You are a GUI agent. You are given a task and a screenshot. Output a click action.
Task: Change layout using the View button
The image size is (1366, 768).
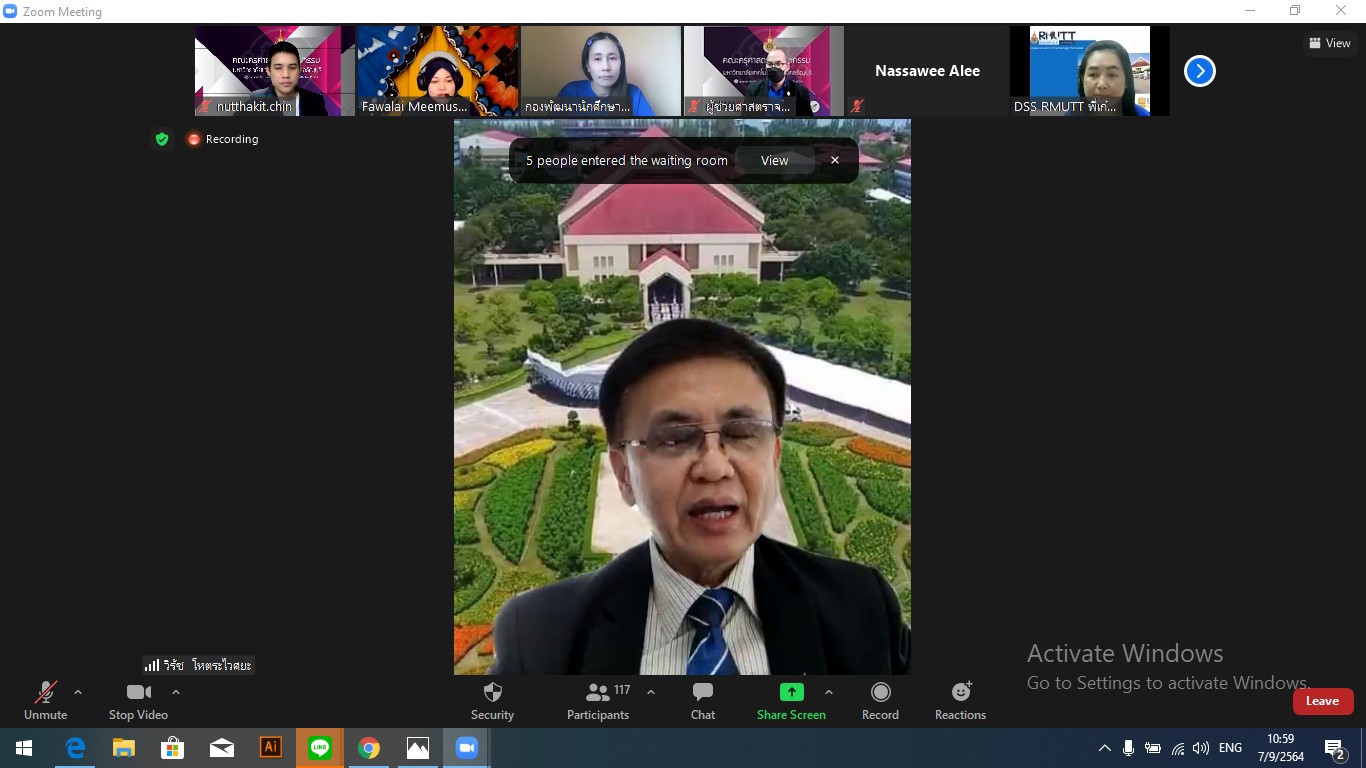click(x=1330, y=43)
